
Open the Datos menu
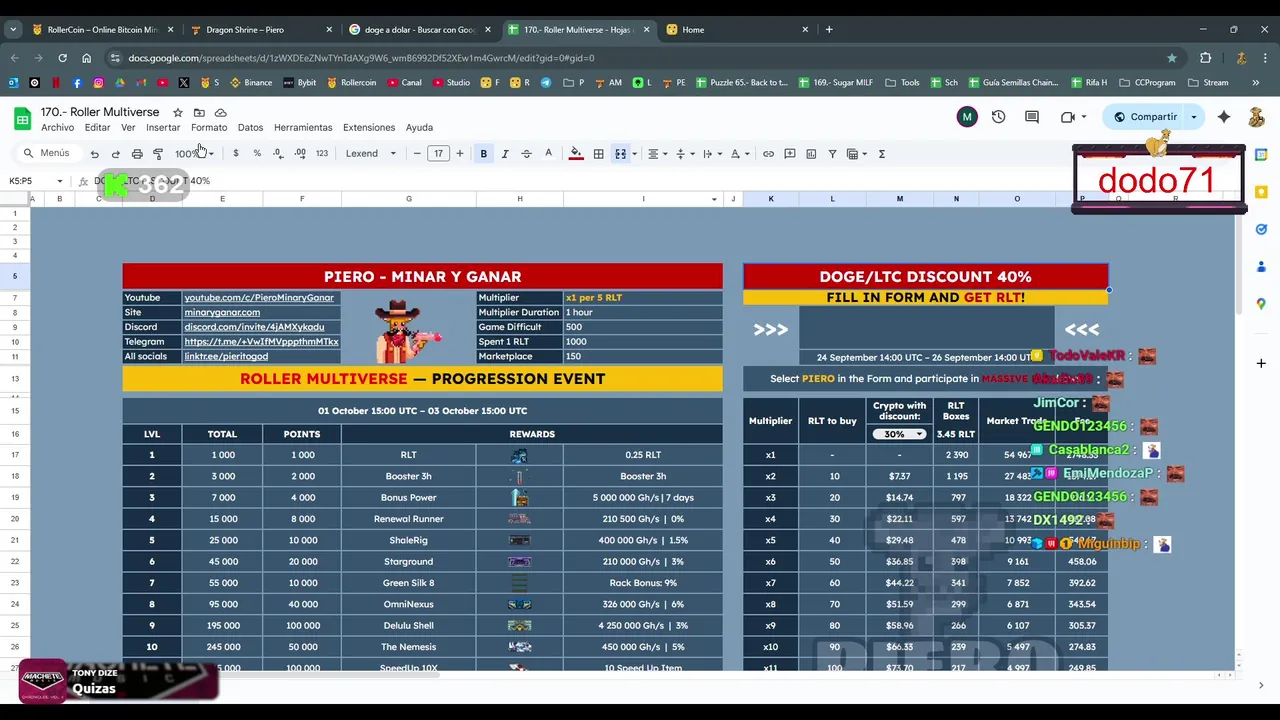click(x=250, y=128)
